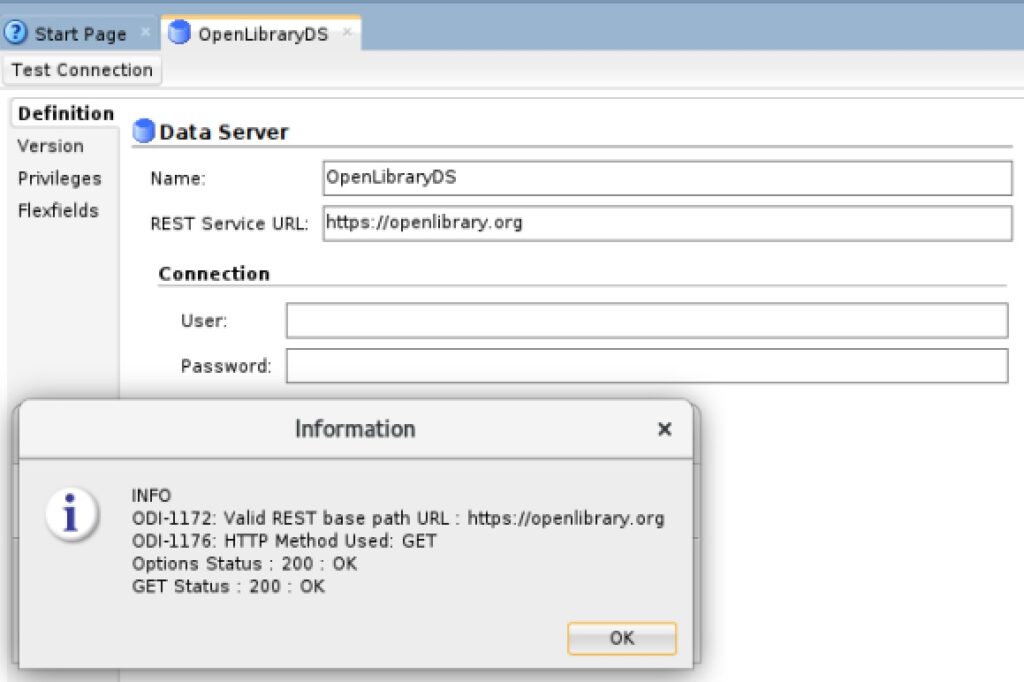Confirm the Information dialog with OK

622,638
